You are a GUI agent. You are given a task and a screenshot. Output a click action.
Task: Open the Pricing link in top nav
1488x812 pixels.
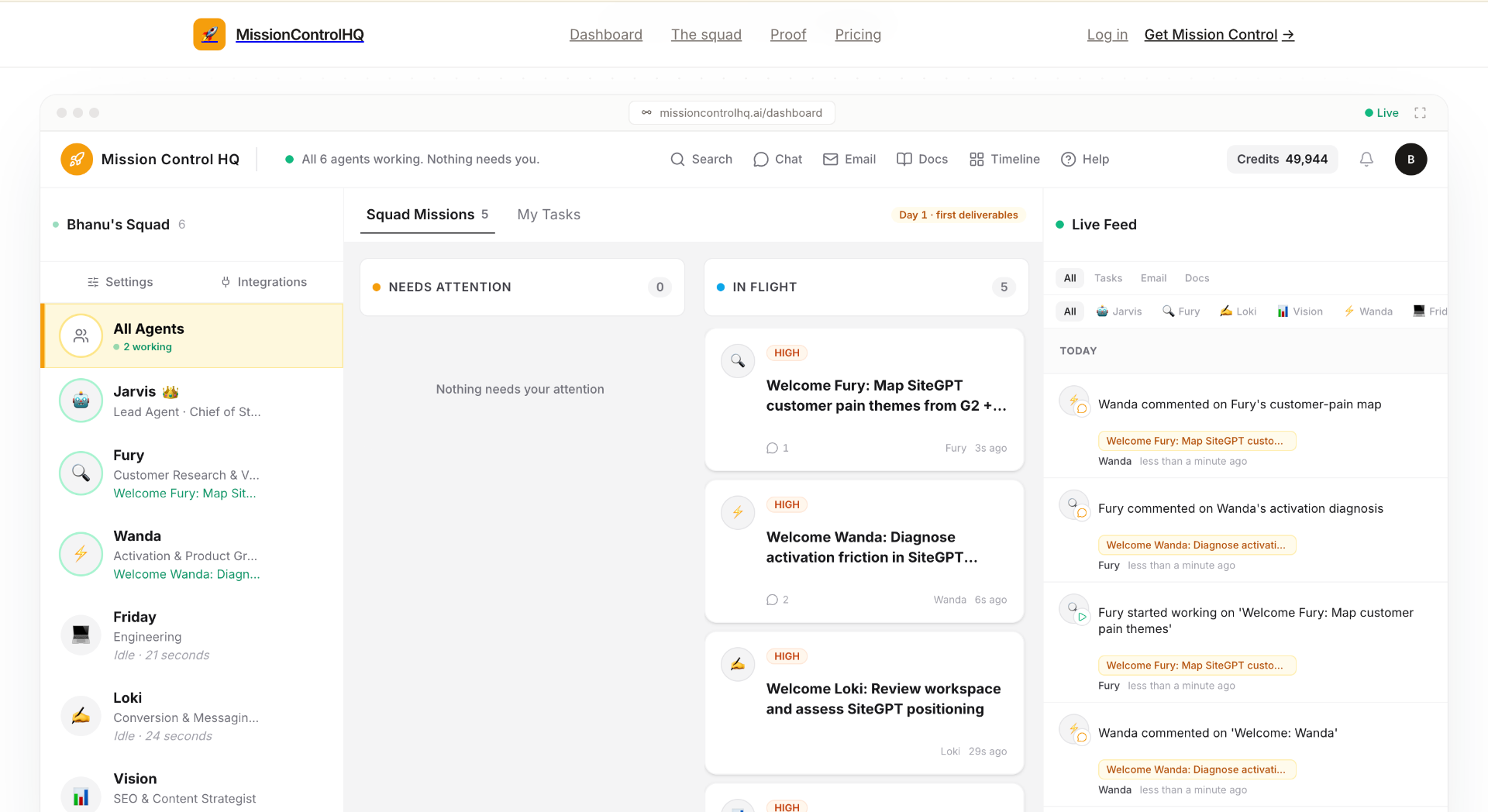click(858, 35)
